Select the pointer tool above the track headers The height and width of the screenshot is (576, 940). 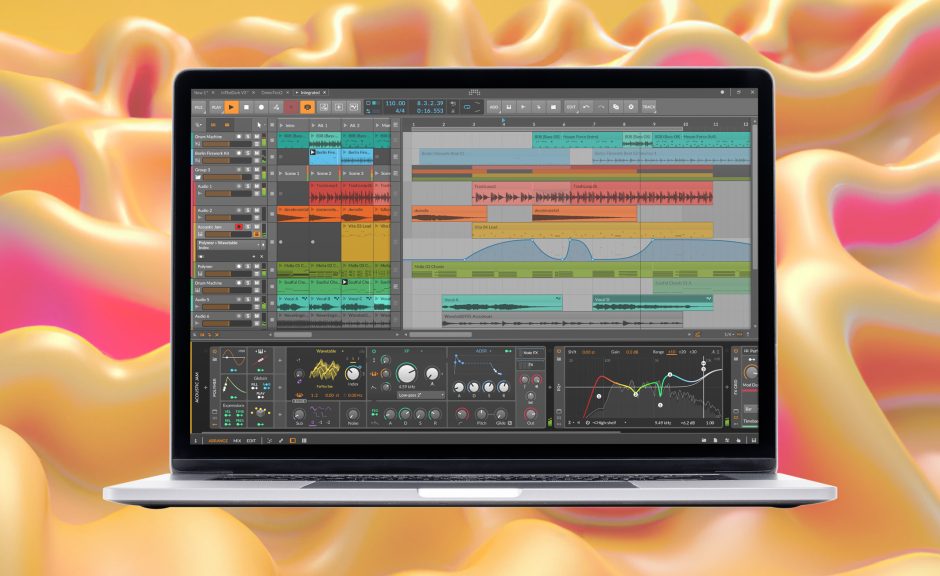tap(258, 122)
